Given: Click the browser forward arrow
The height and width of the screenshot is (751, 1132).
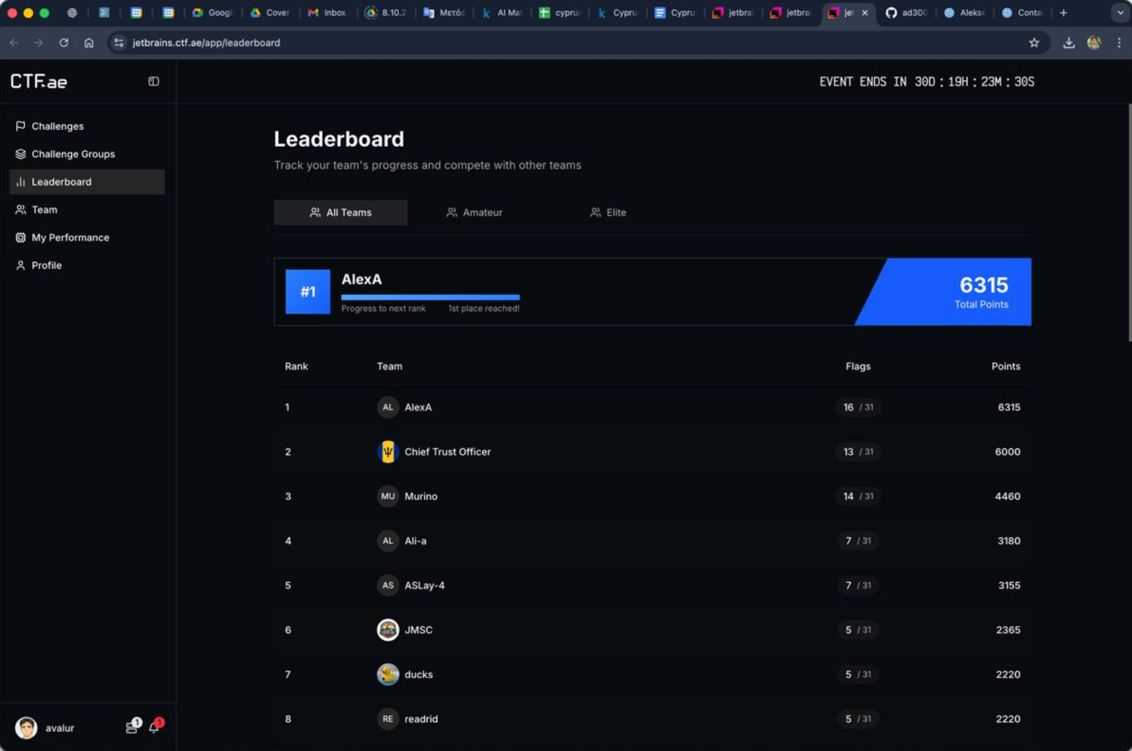Looking at the screenshot, I should [x=39, y=43].
